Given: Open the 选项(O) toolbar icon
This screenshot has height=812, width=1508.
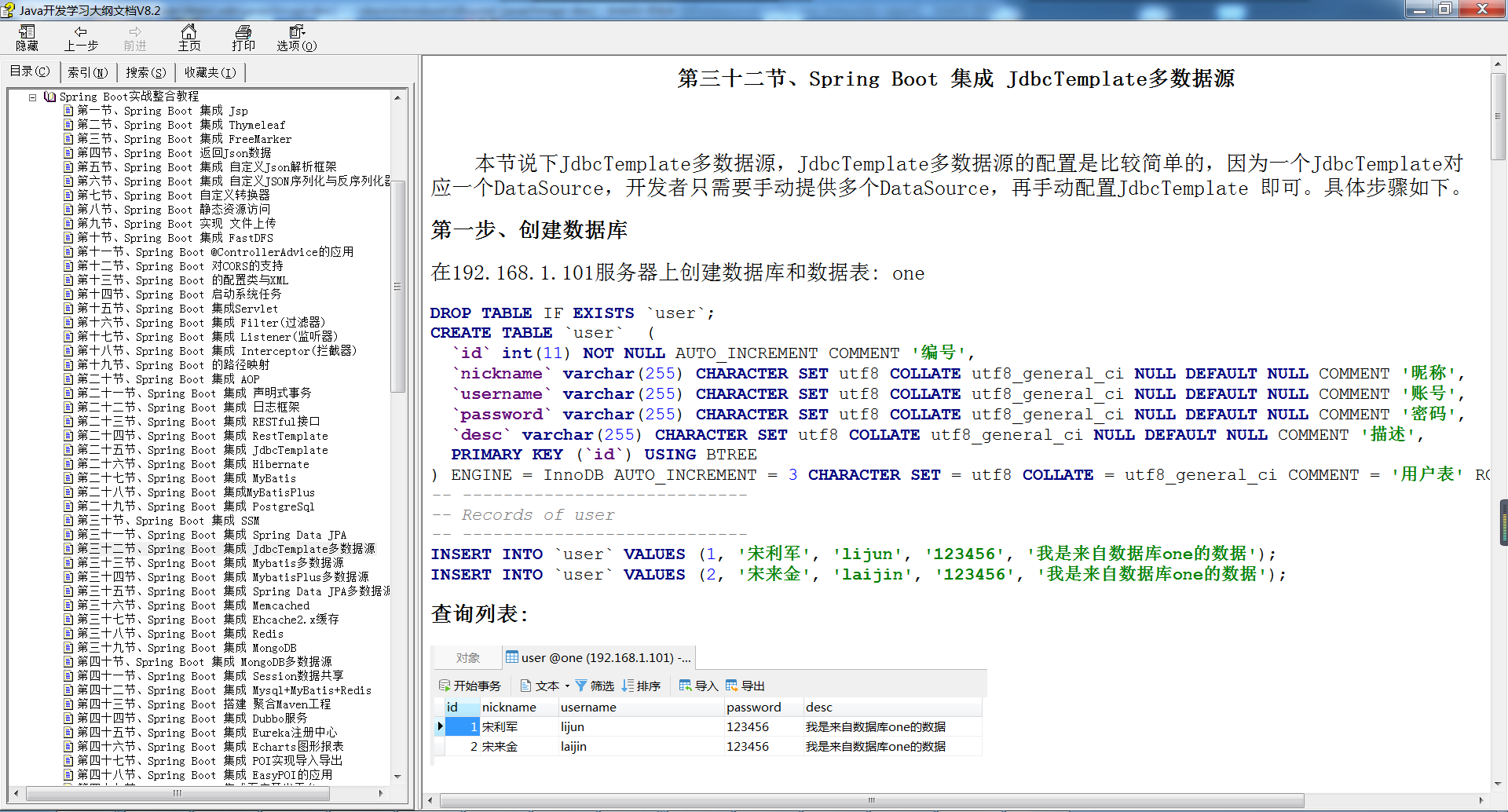Looking at the screenshot, I should (x=296, y=38).
